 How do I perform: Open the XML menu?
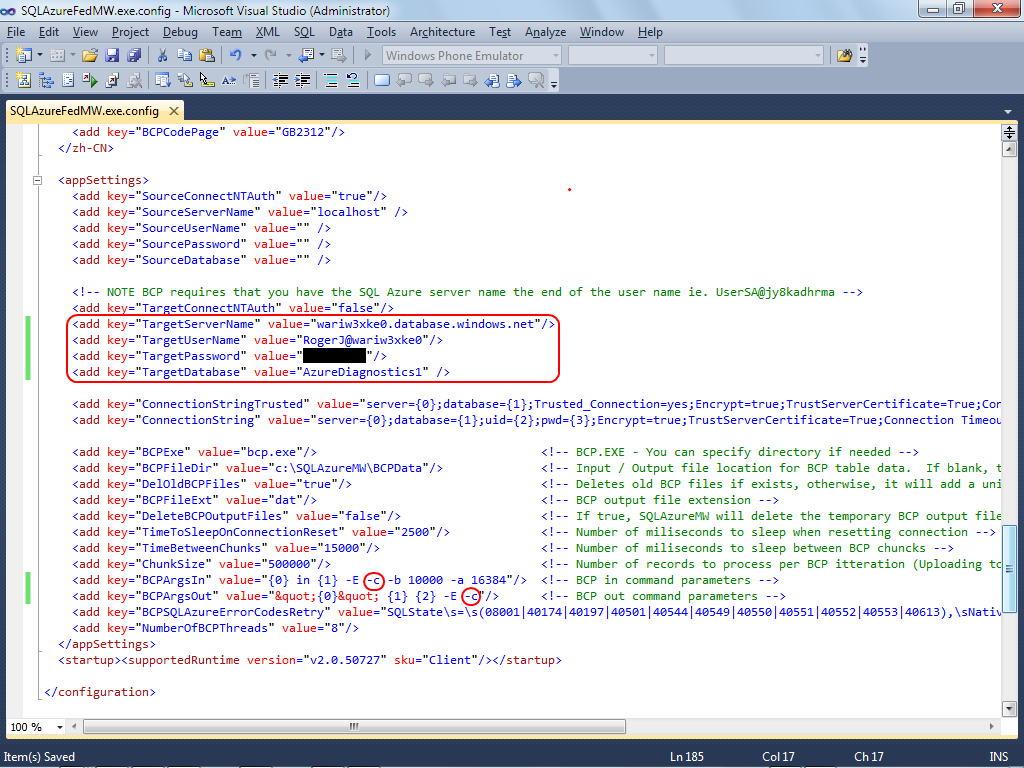pyautogui.click(x=267, y=32)
